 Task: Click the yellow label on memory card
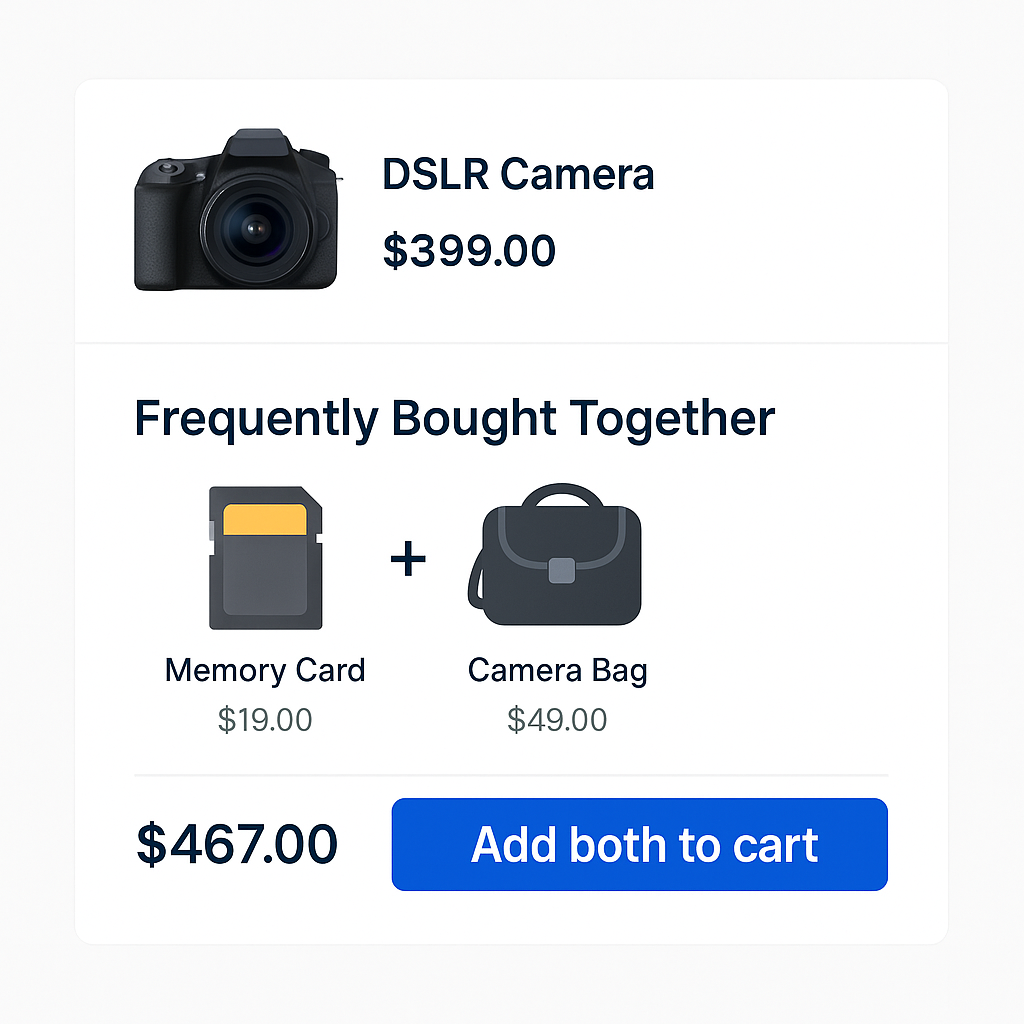(264, 520)
